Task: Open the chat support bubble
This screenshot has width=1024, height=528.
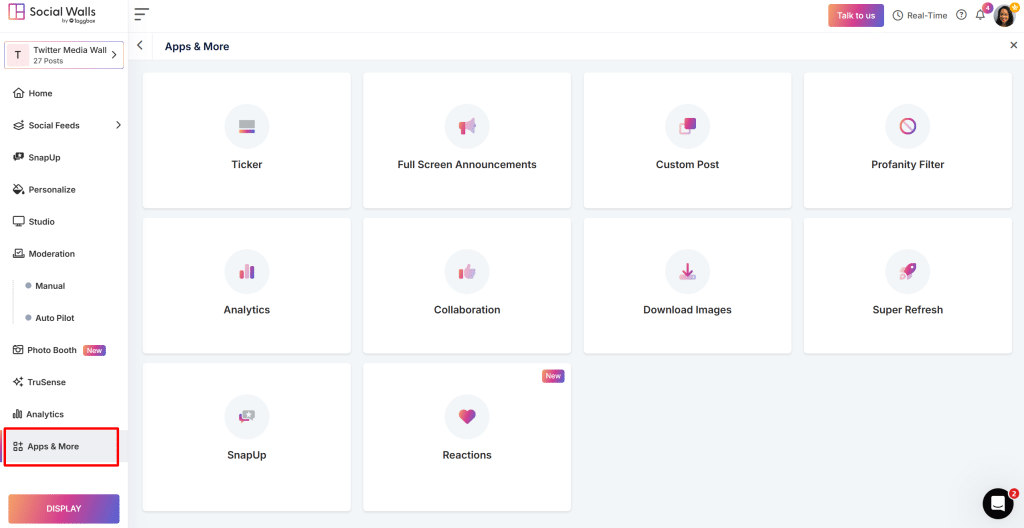Action: (997, 503)
